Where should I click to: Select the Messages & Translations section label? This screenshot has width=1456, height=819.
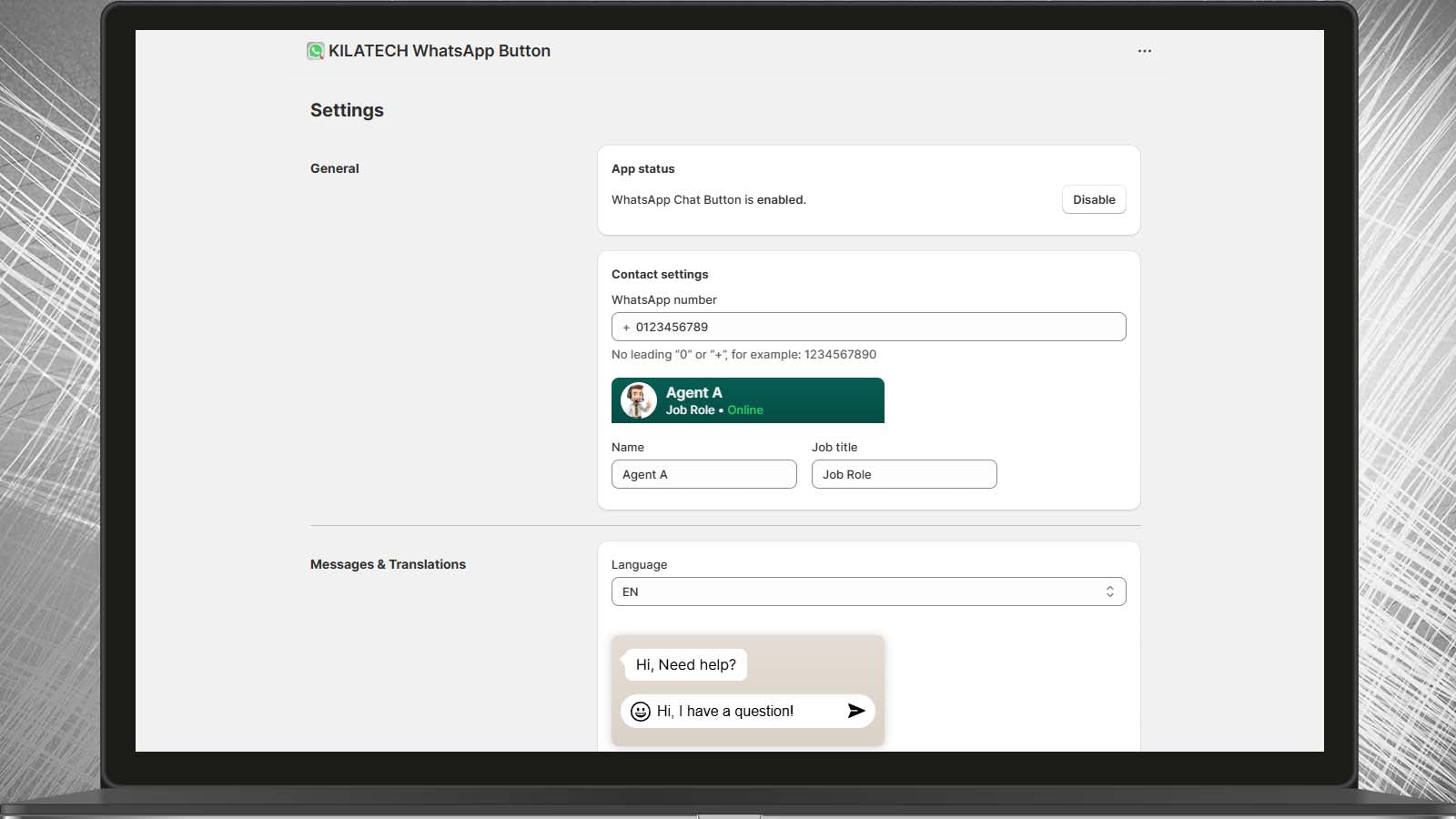click(388, 564)
